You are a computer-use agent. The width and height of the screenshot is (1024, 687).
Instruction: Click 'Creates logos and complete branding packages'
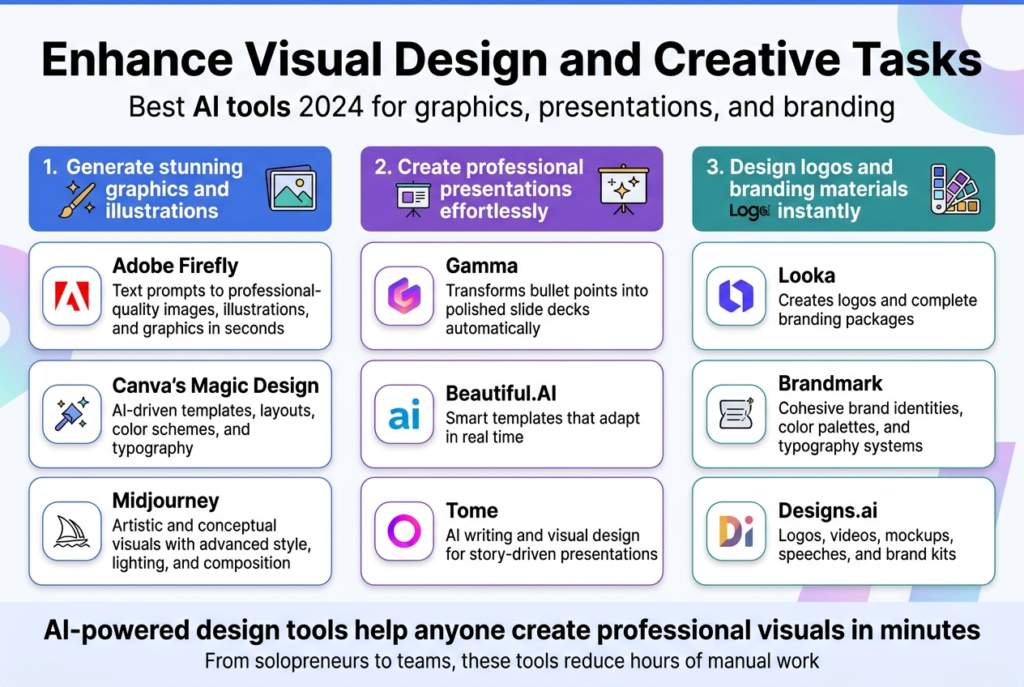tap(877, 310)
